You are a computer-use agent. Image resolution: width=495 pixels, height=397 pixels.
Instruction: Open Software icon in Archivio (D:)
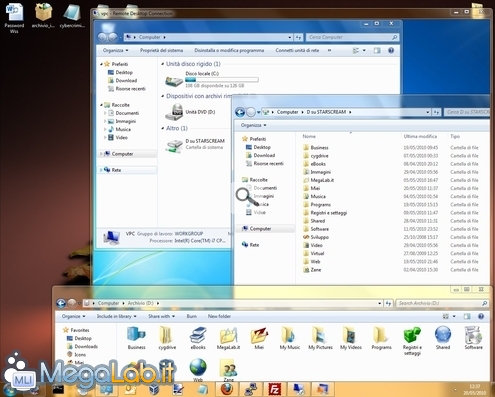[473, 338]
